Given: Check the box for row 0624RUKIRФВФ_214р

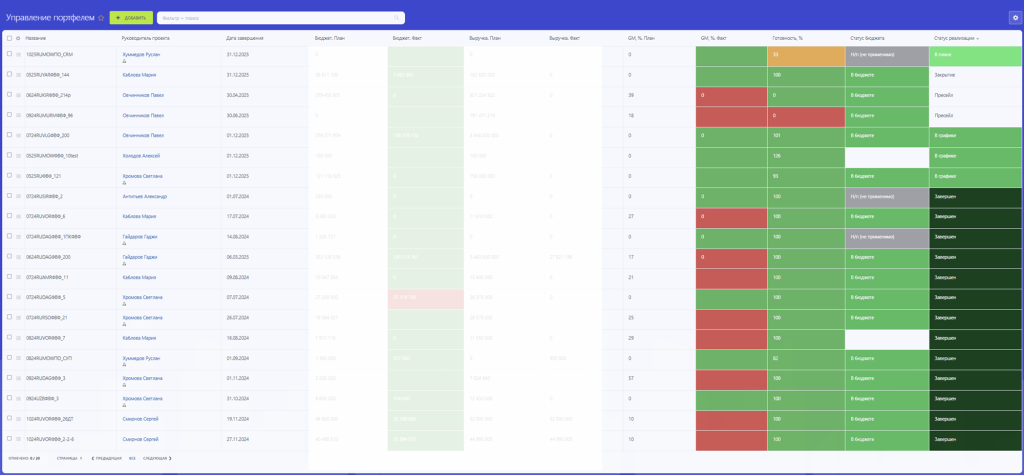Looking at the screenshot, I should coord(9,95).
